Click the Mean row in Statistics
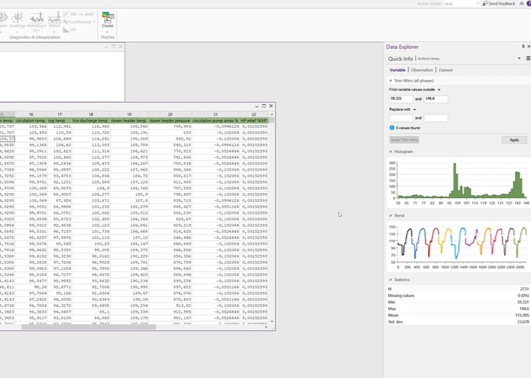 [459, 315]
